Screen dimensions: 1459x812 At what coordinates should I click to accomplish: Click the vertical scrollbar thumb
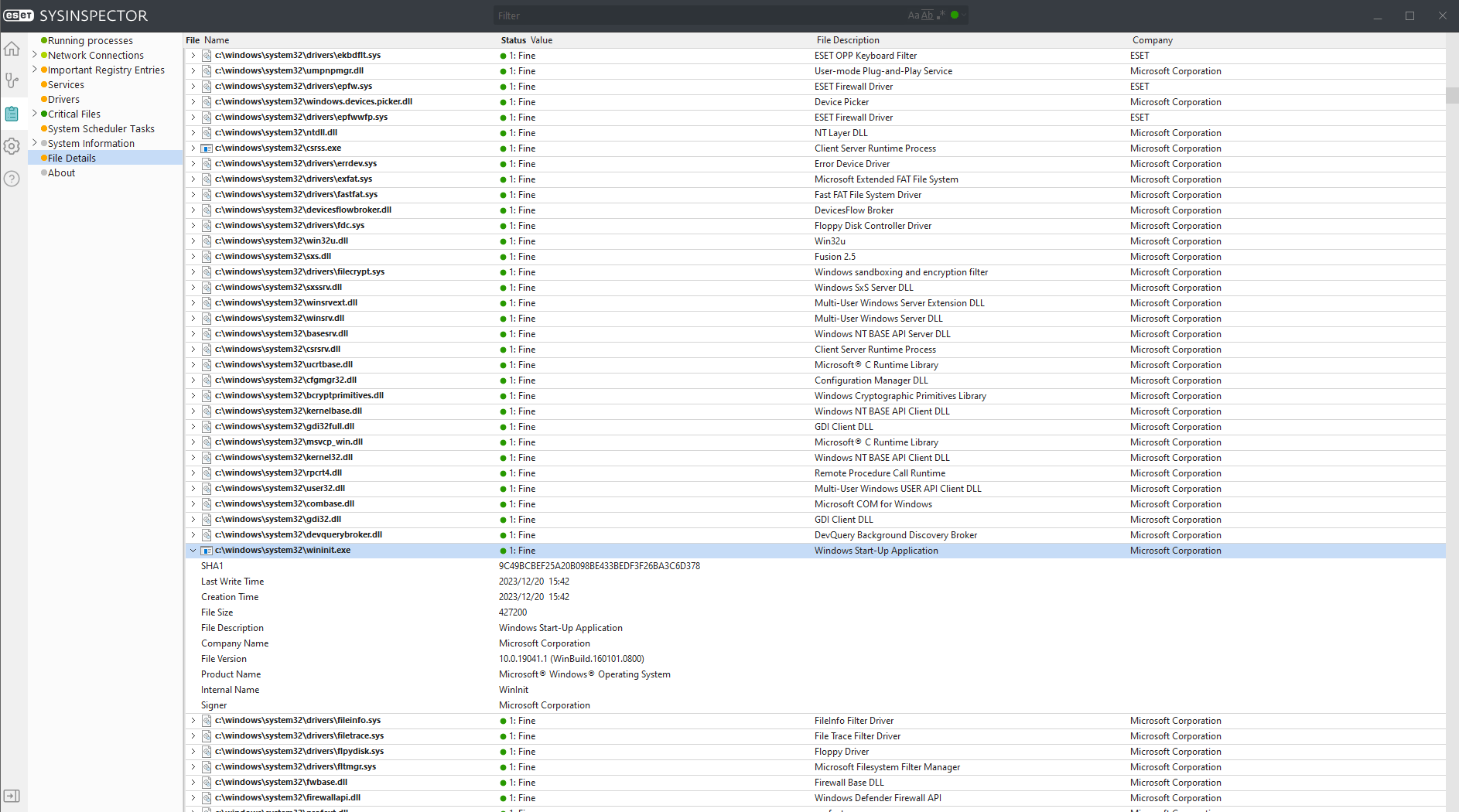tap(1452, 96)
